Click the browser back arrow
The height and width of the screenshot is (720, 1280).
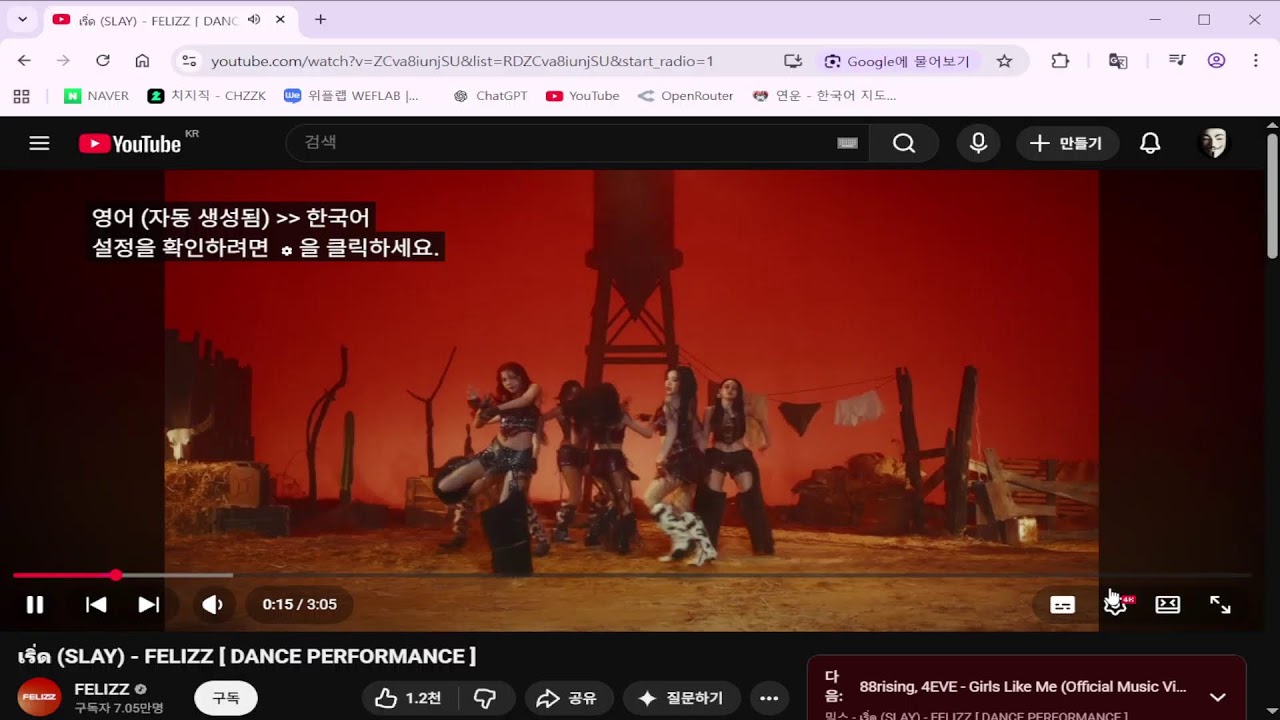[24, 61]
